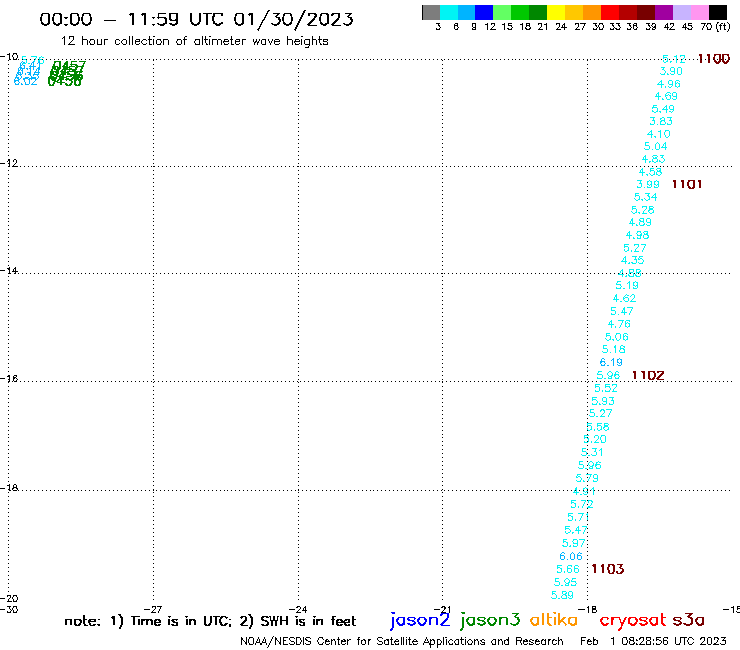Click the yellow swatch in the legend
This screenshot has height=650, width=740.
[556, 12]
